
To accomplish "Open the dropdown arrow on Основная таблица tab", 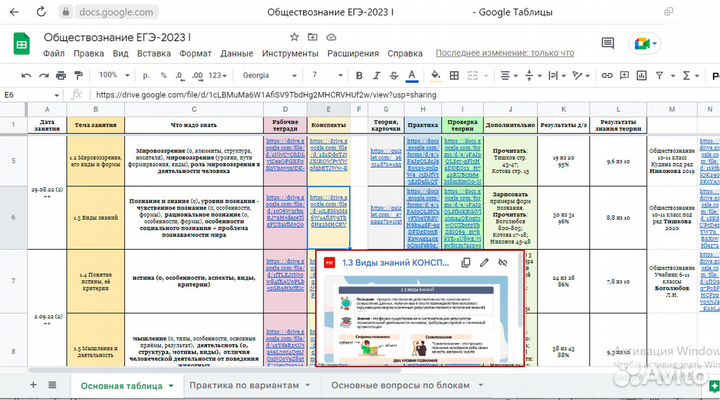I will pyautogui.click(x=172, y=385).
